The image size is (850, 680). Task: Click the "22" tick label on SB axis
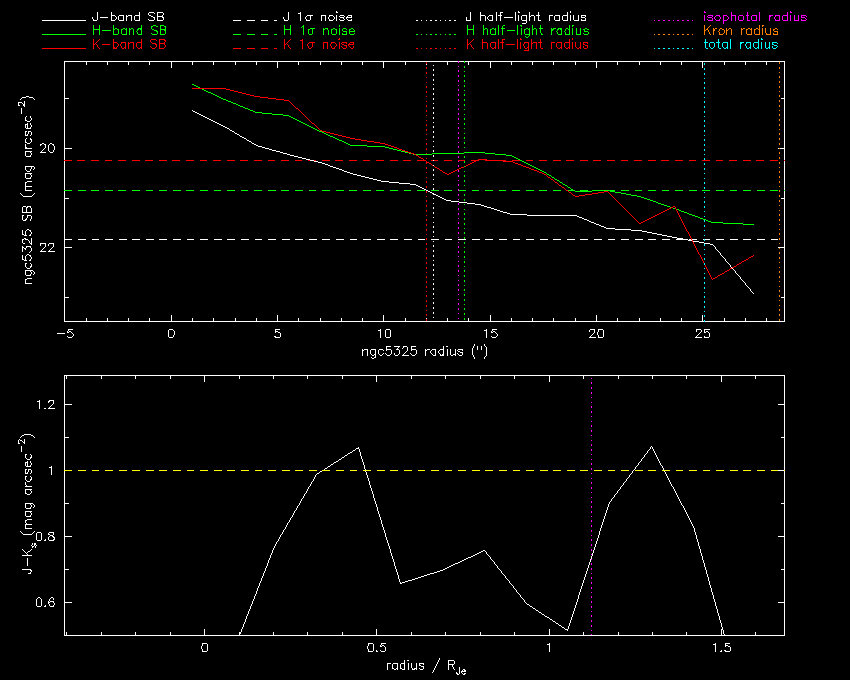tap(48, 248)
